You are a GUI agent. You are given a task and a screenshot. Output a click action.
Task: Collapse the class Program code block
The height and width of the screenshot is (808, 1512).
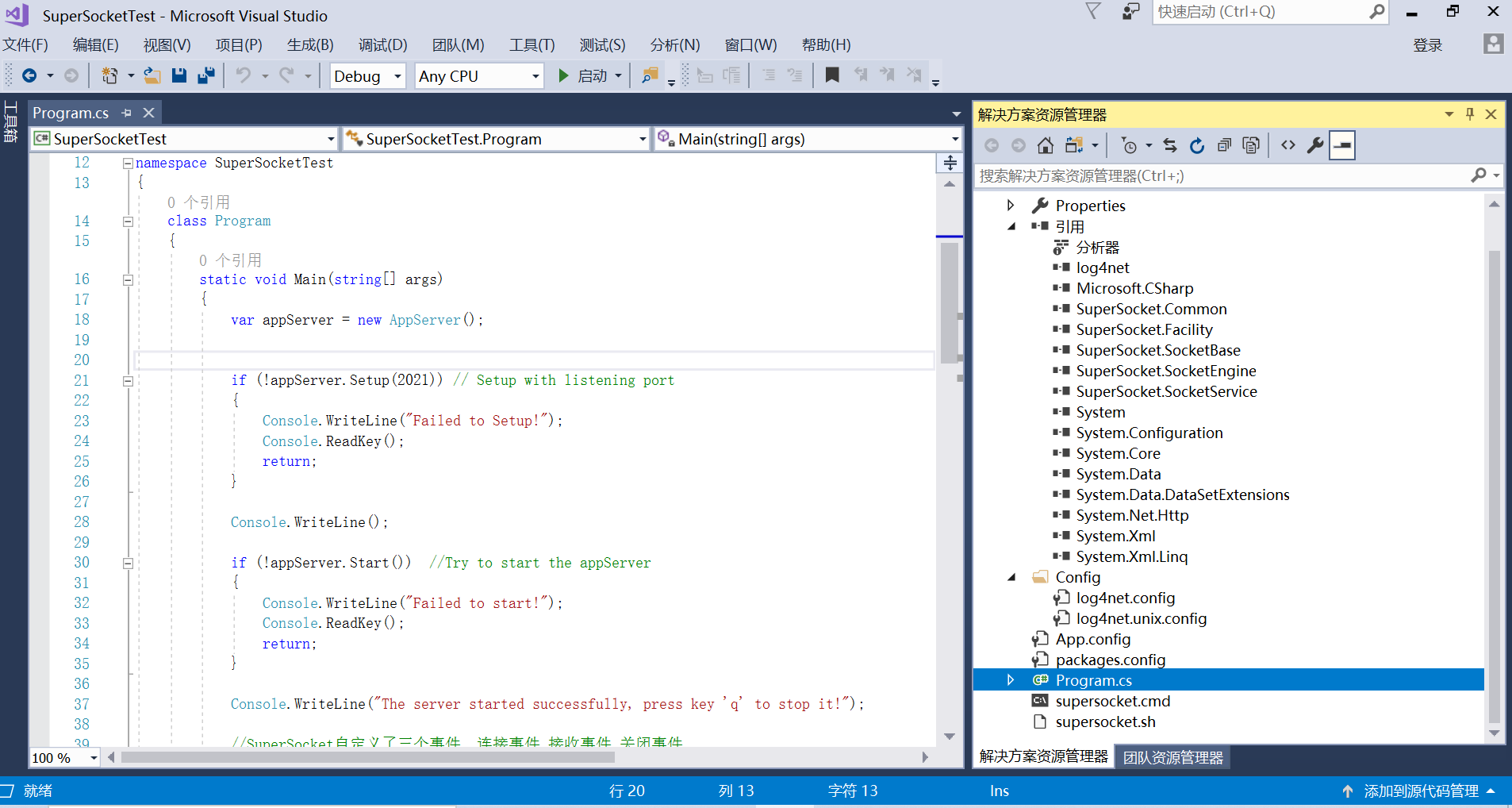coord(128,221)
